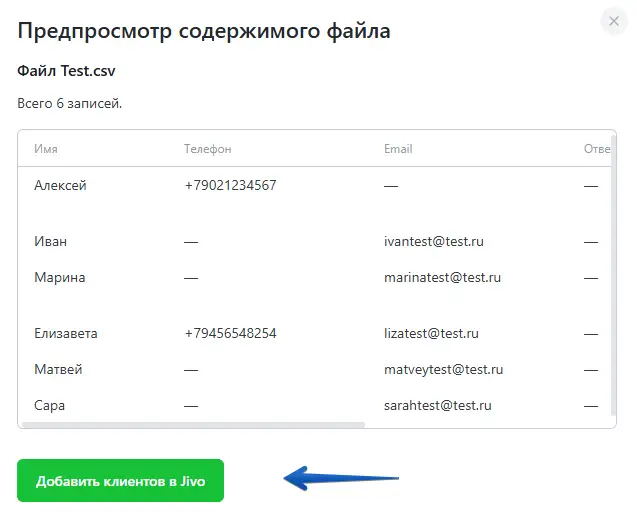Click the green Add clients to Jivo button

pyautogui.click(x=120, y=481)
